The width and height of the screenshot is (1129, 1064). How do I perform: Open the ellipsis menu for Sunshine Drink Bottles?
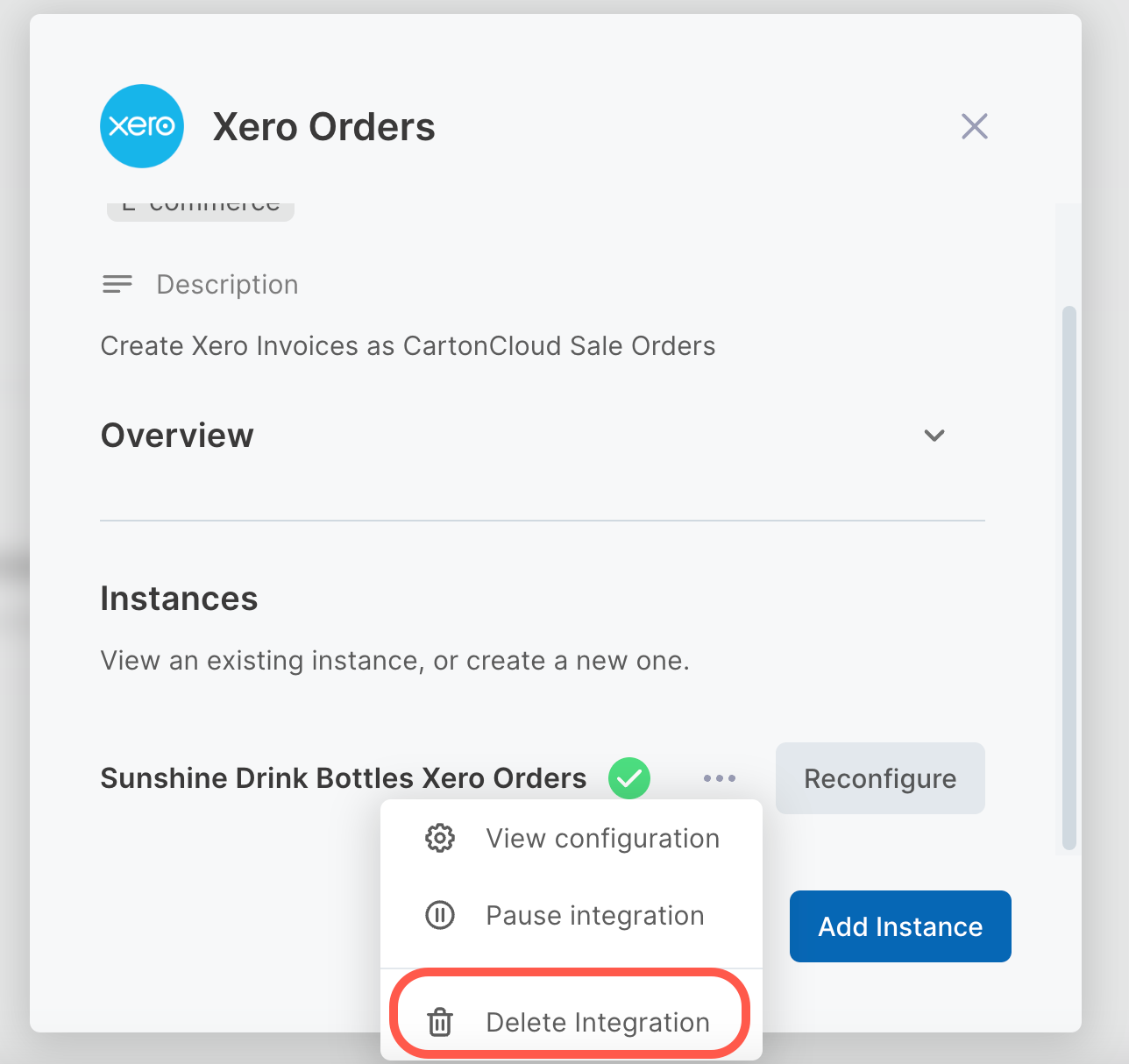coord(719,777)
